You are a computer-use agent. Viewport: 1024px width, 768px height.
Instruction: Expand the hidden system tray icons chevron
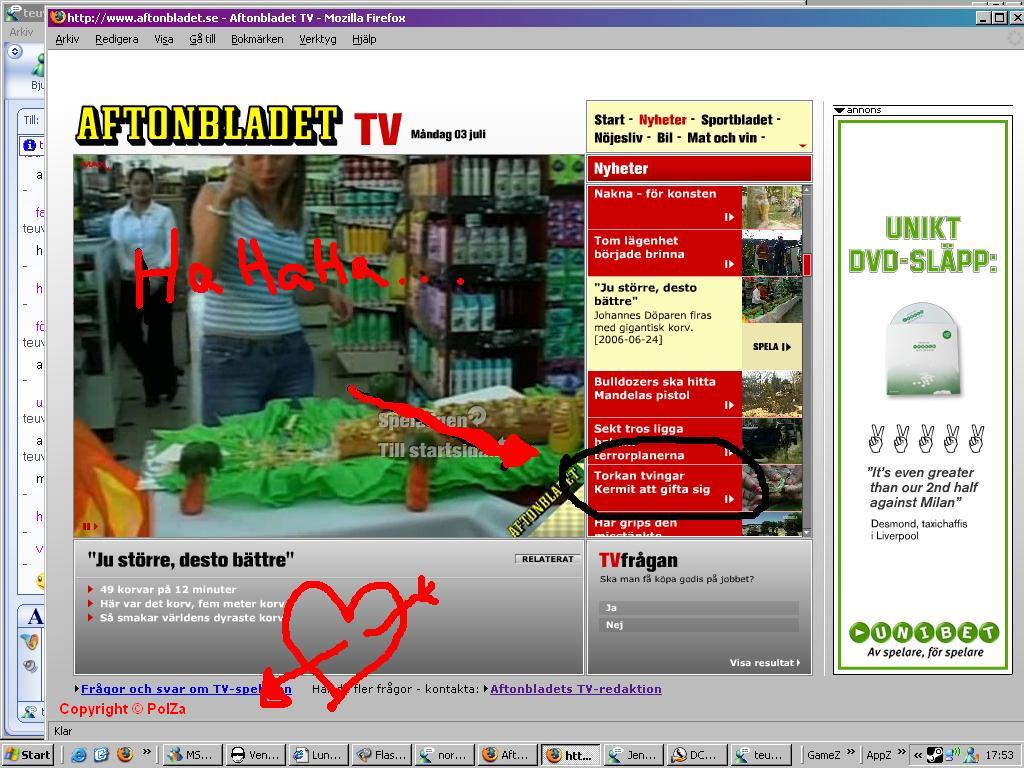pyautogui.click(x=917, y=755)
